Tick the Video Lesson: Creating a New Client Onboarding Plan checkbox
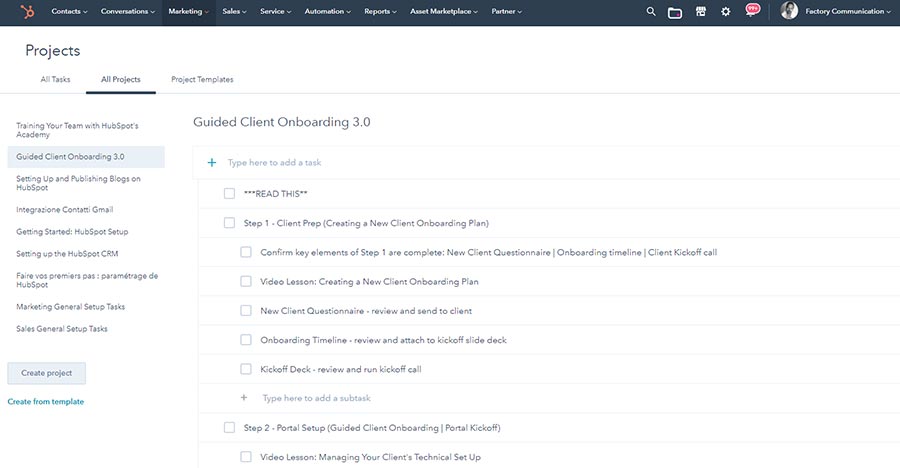Image resolution: width=900 pixels, height=468 pixels. [246, 281]
